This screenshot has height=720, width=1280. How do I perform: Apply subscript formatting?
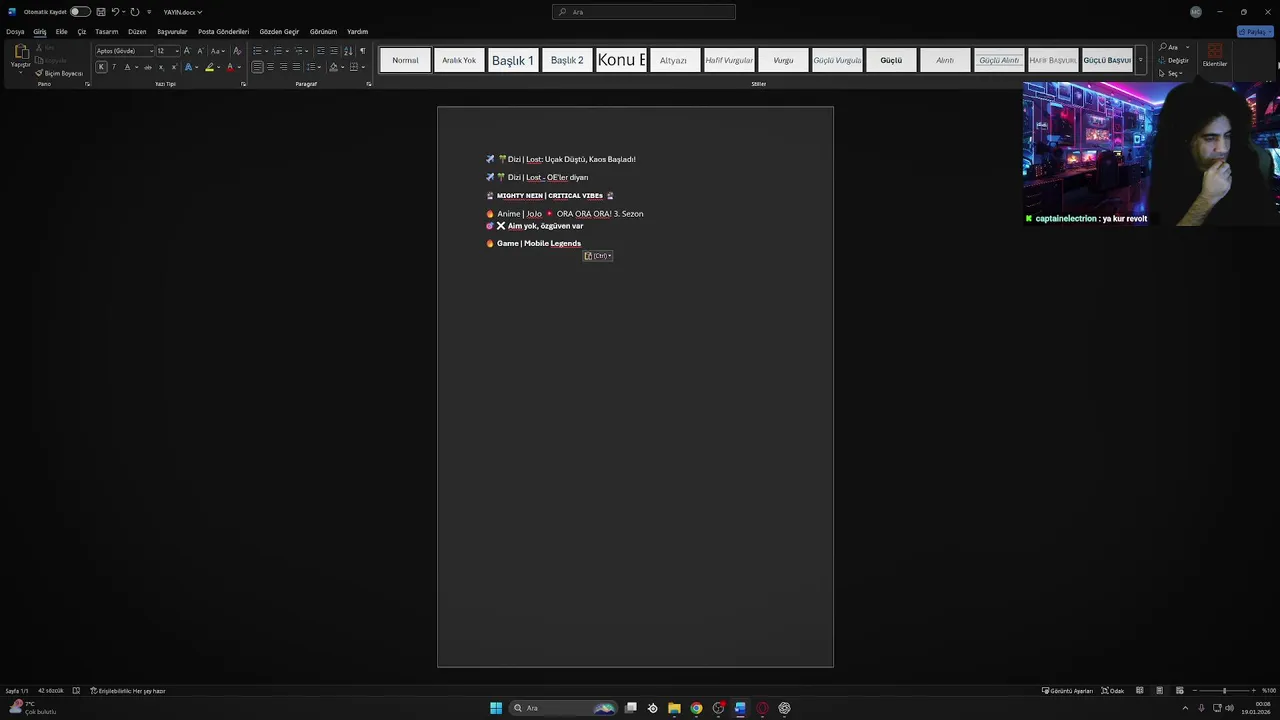161,67
